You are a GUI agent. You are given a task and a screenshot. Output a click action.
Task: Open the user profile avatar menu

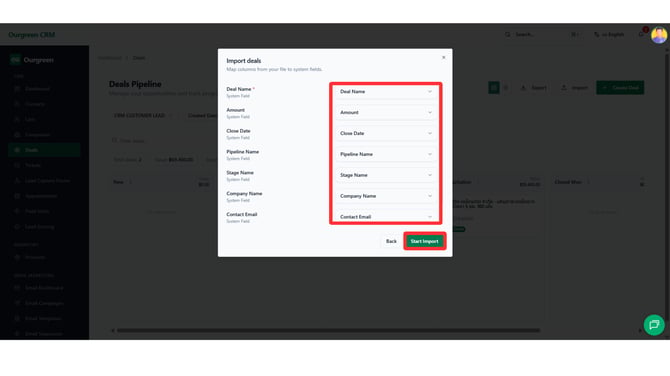[658, 35]
